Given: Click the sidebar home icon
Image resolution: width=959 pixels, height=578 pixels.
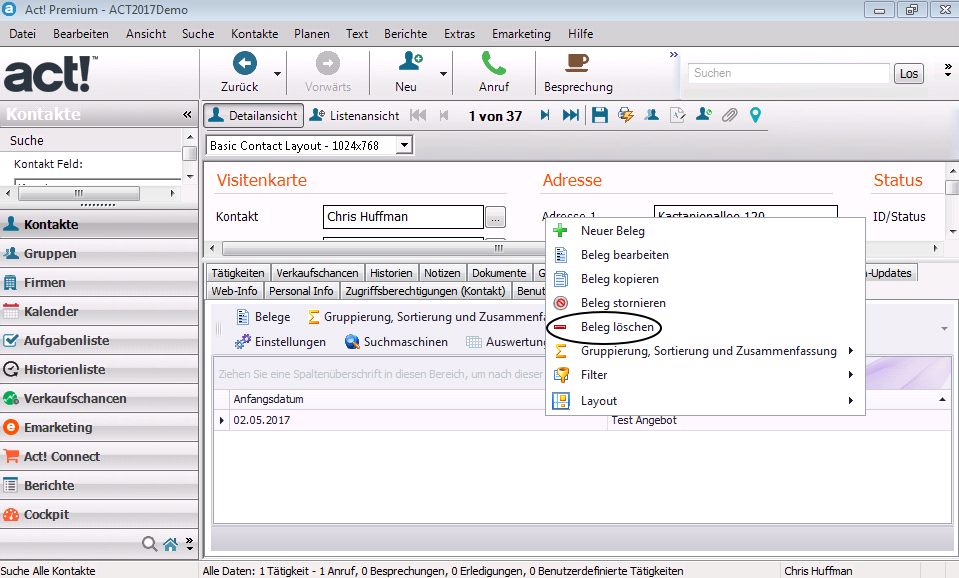Looking at the screenshot, I should (171, 544).
